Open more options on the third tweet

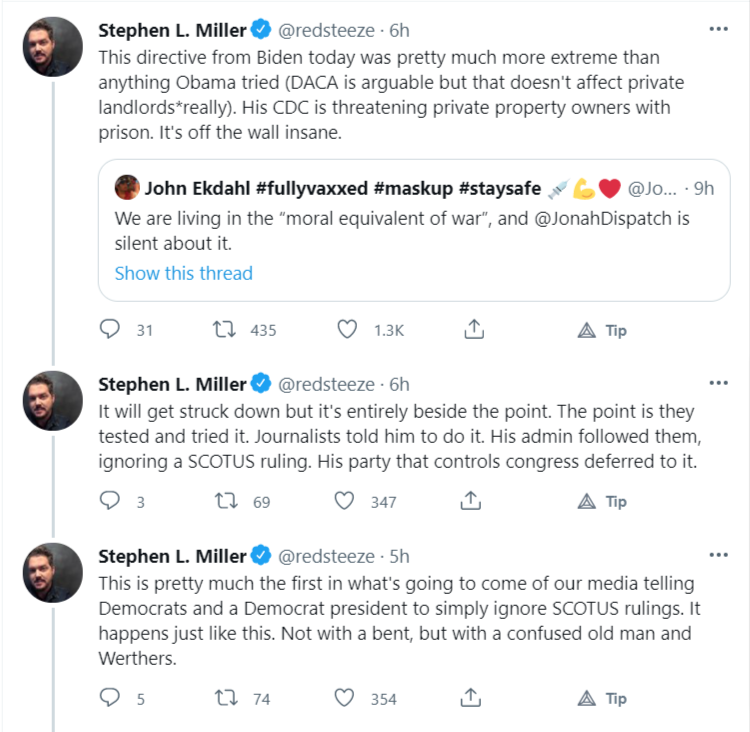click(x=718, y=555)
